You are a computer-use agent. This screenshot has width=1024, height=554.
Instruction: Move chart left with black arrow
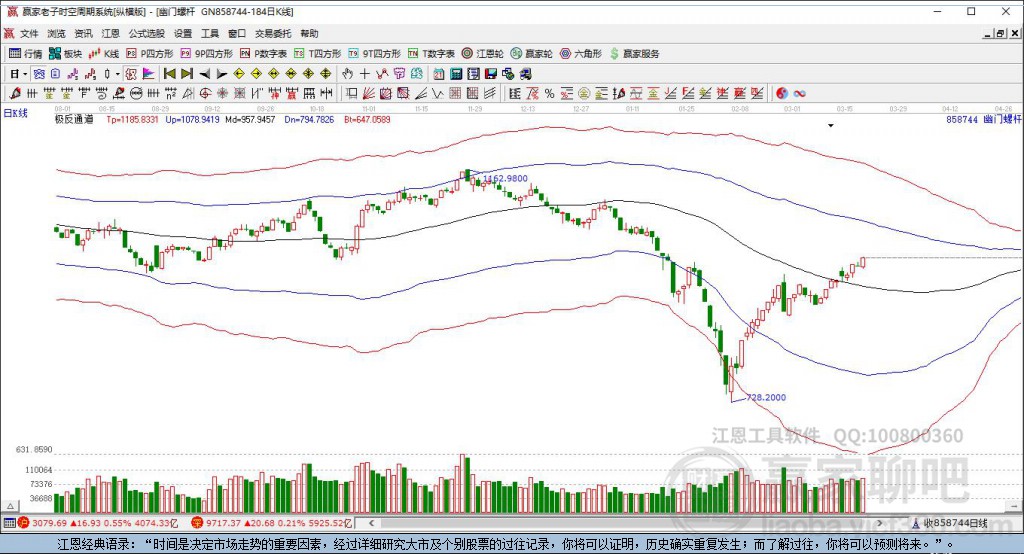(x=204, y=74)
